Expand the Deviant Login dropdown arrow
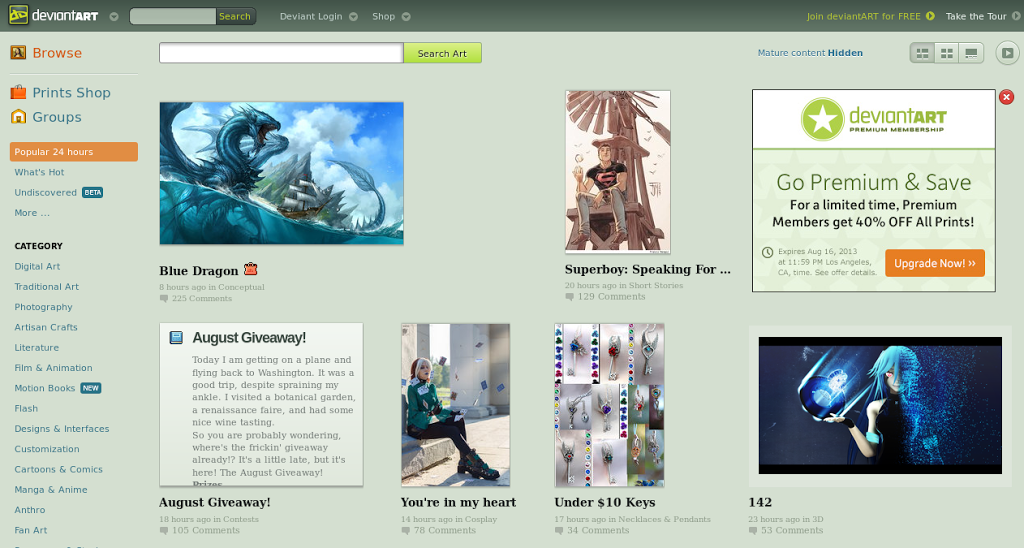 coord(353,16)
